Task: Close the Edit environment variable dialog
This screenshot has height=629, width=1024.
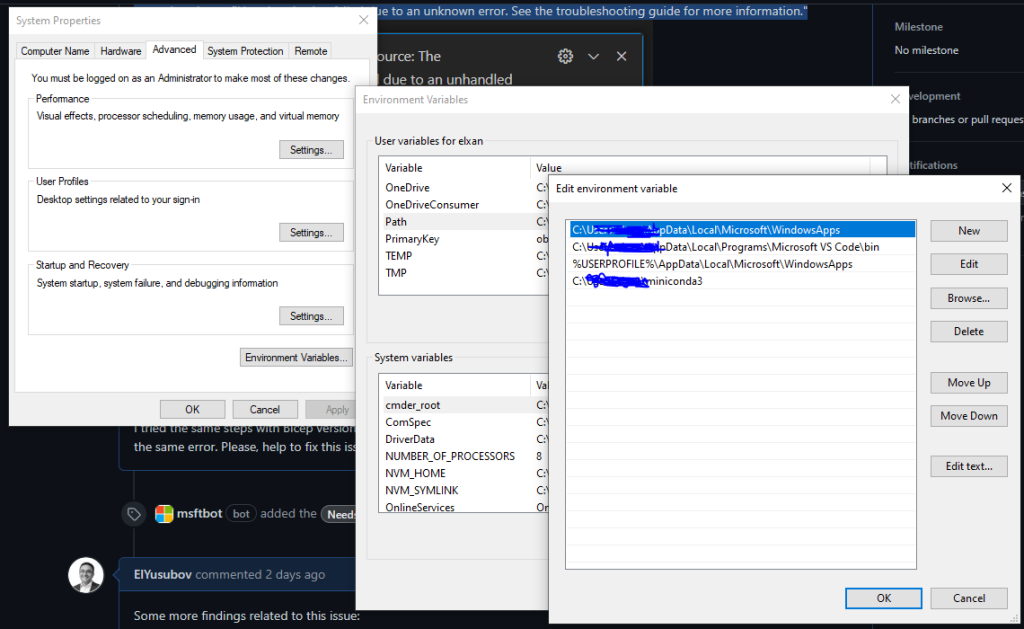Action: [x=1006, y=188]
